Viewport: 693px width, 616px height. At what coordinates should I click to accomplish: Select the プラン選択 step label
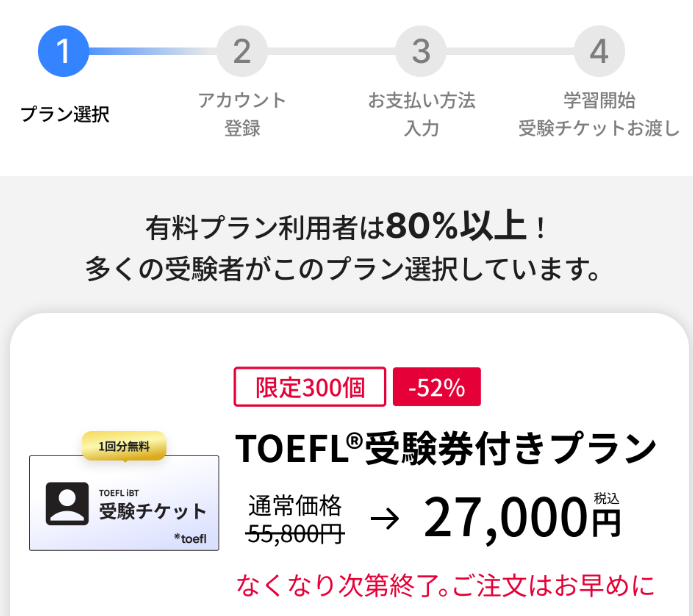click(64, 113)
